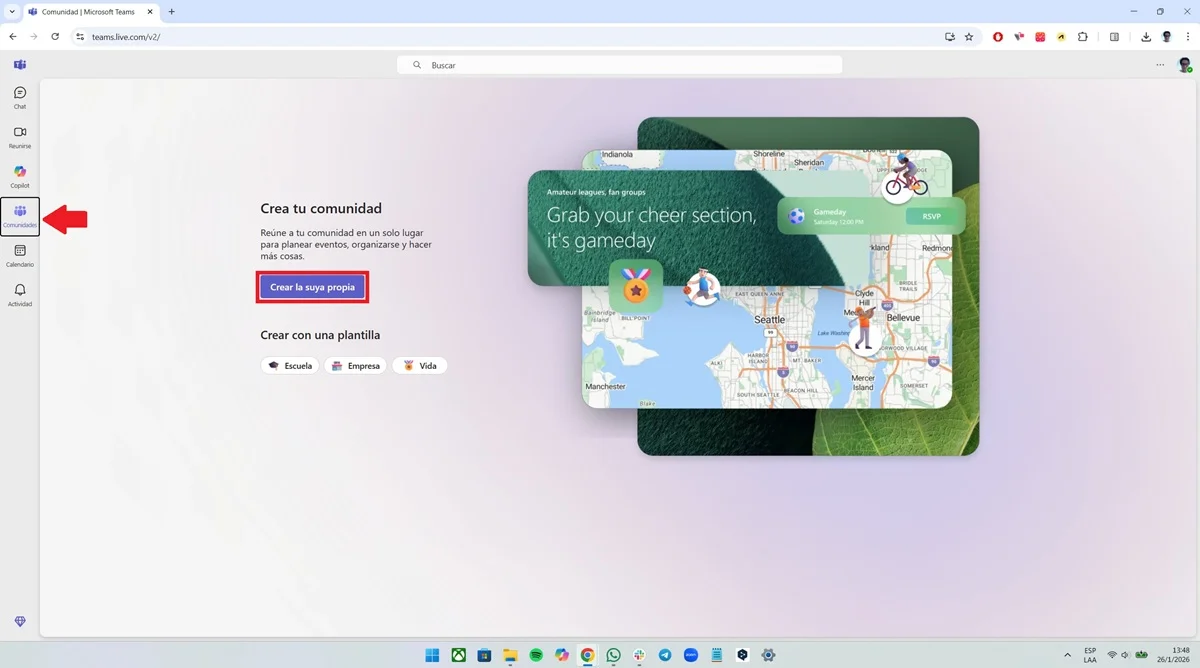
Task: Click the RSVP button on Gameday card
Action: click(x=931, y=216)
